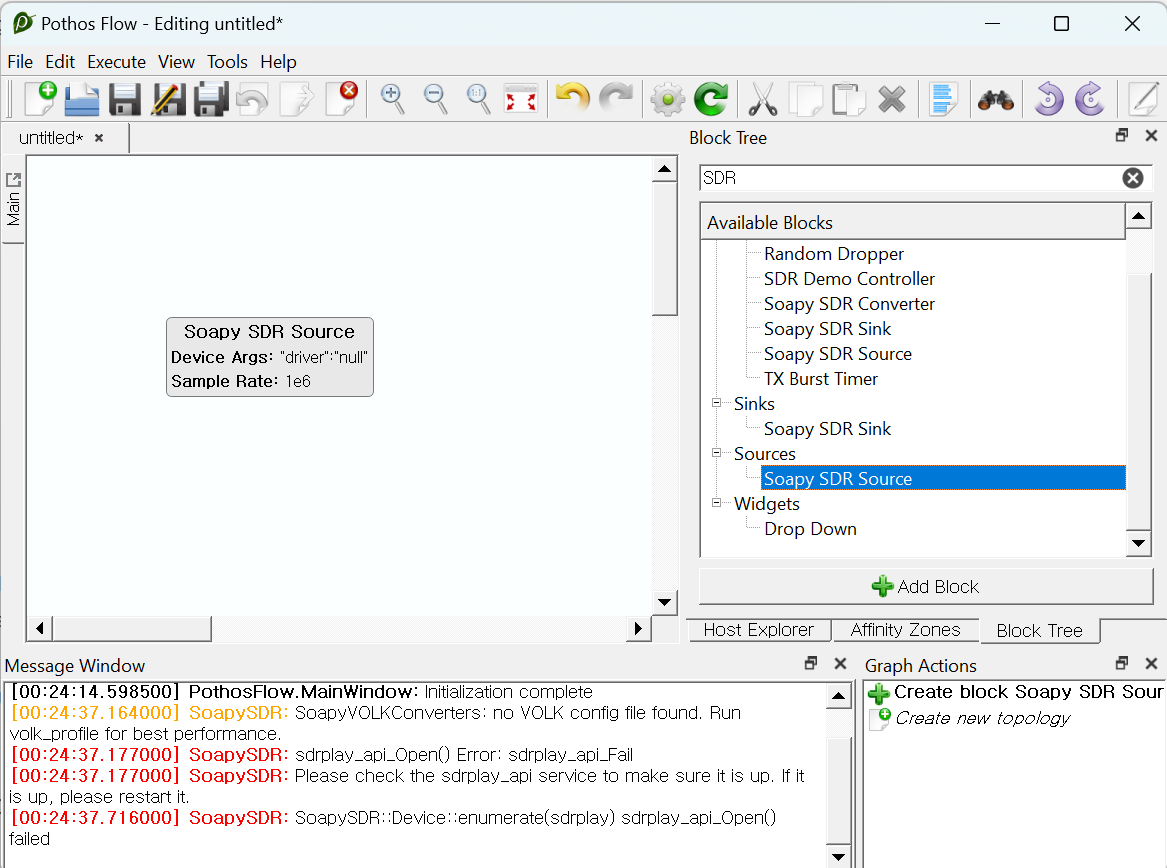
Task: Click the gear with green dot icon
Action: 668,99
